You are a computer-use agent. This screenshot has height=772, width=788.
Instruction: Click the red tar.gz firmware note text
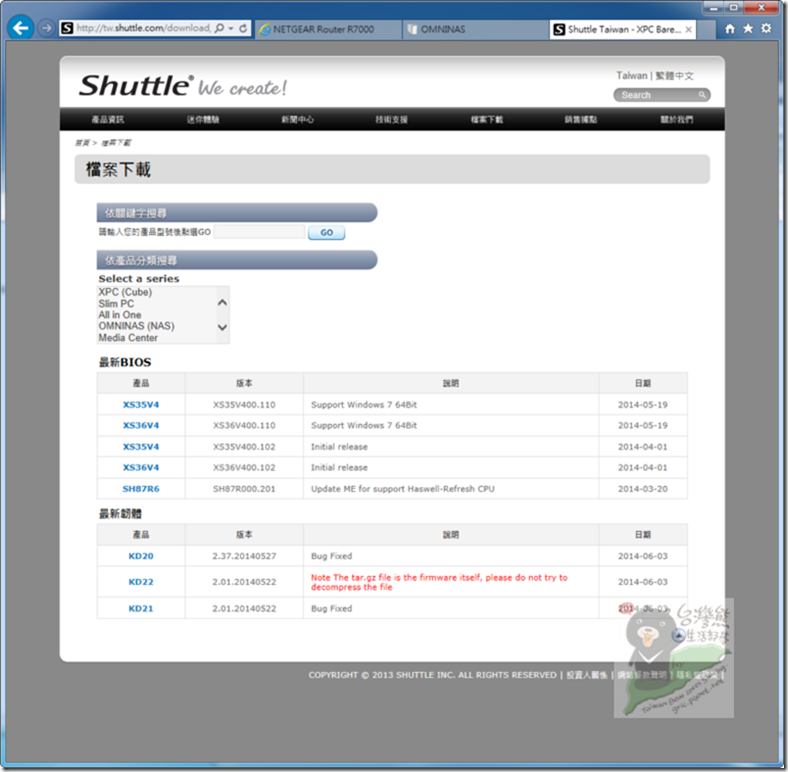click(439, 582)
